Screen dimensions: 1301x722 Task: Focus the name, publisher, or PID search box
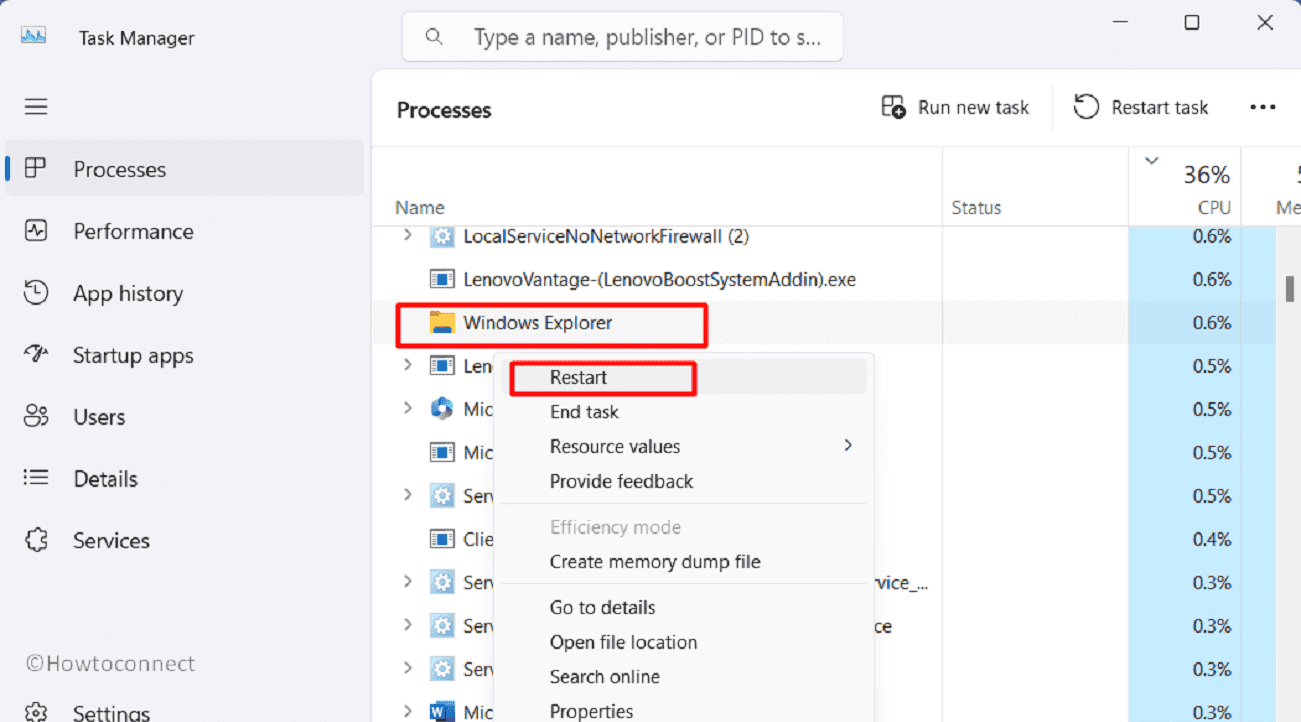(x=622, y=37)
